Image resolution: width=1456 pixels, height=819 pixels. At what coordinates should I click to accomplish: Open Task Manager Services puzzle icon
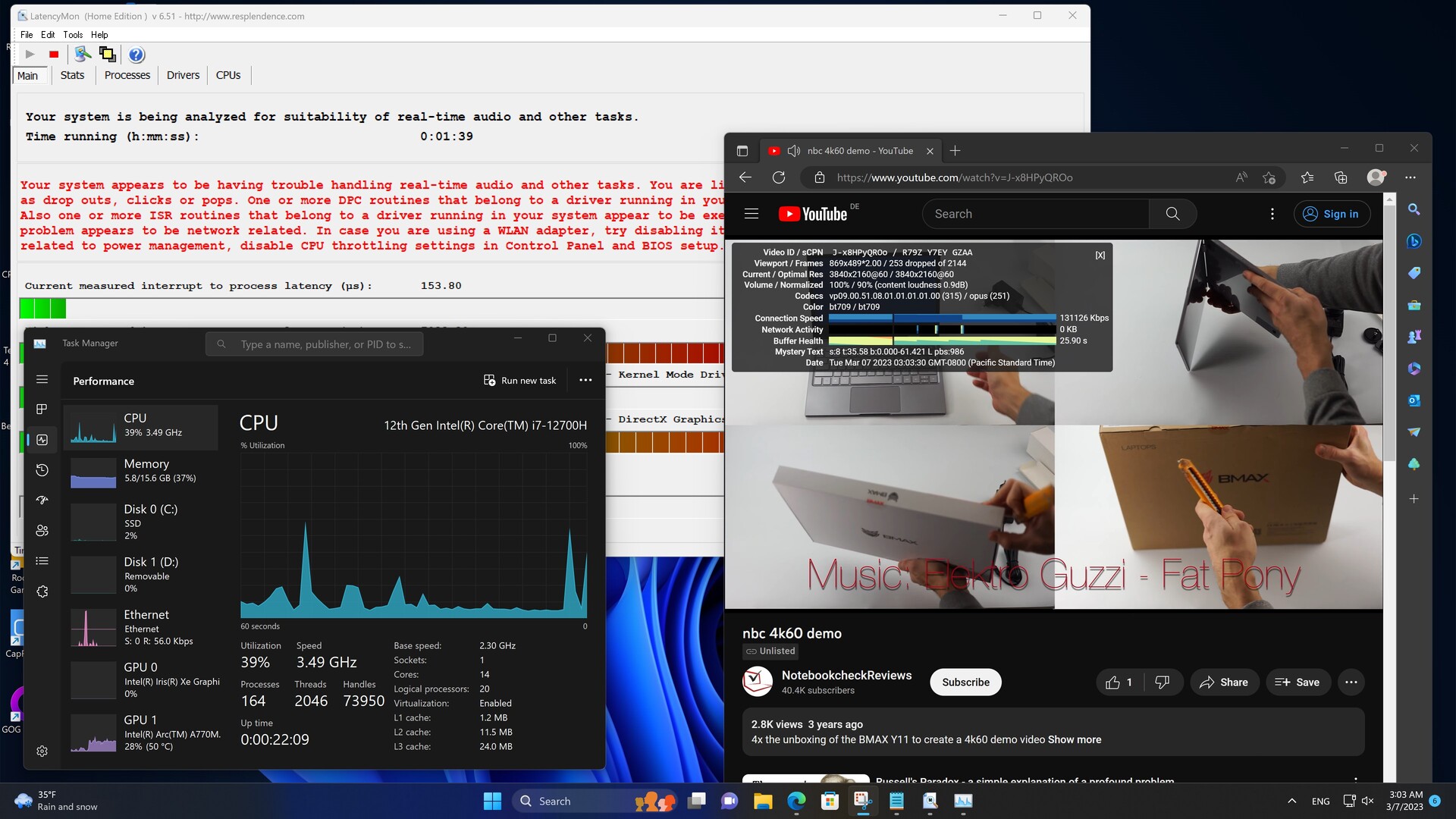click(42, 591)
